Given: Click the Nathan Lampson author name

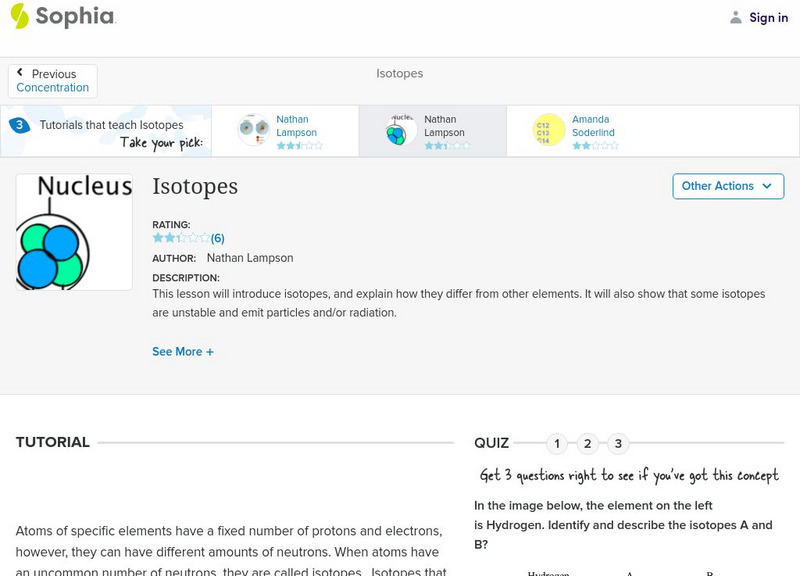Looking at the screenshot, I should (250, 258).
